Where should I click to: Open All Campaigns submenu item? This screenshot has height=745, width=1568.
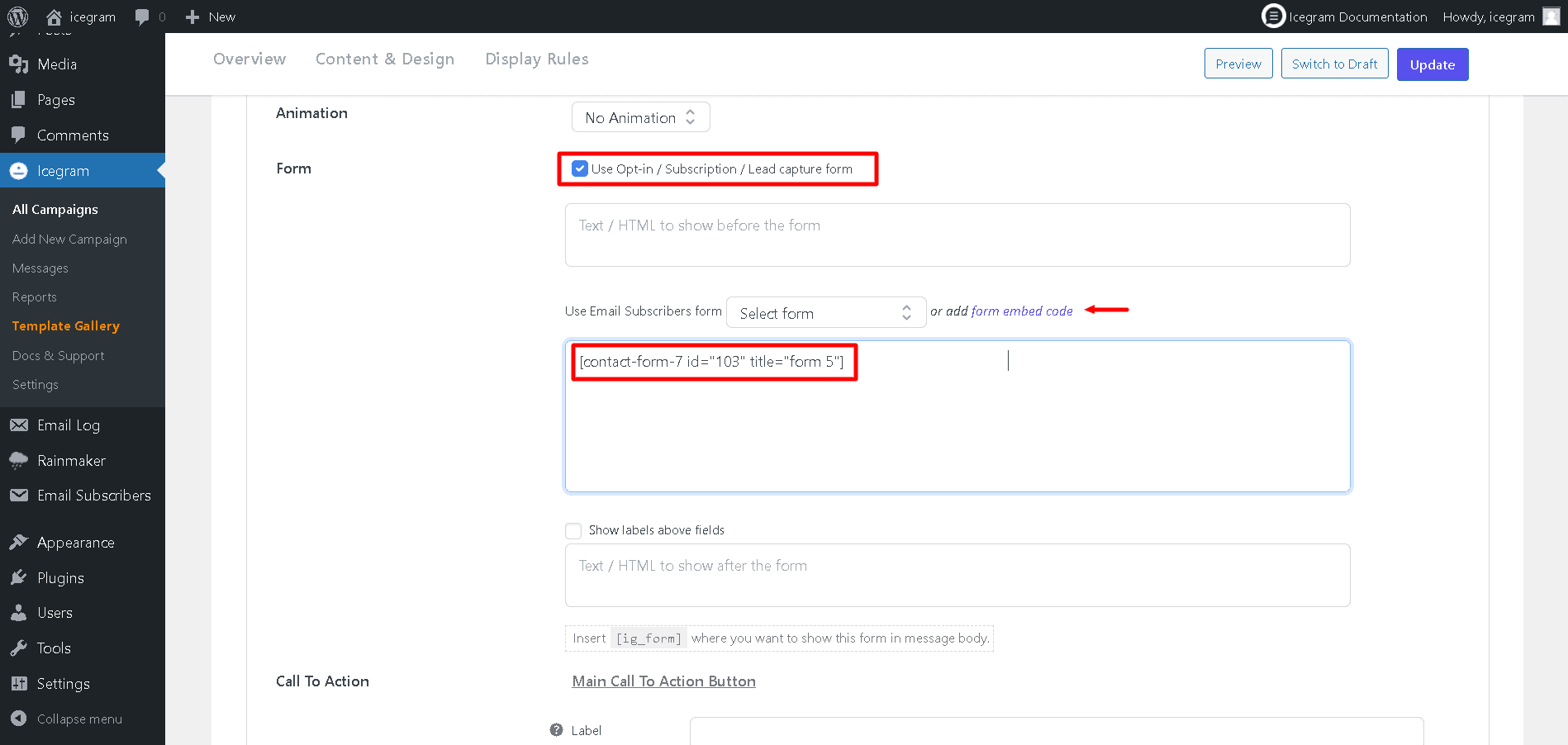(x=55, y=209)
